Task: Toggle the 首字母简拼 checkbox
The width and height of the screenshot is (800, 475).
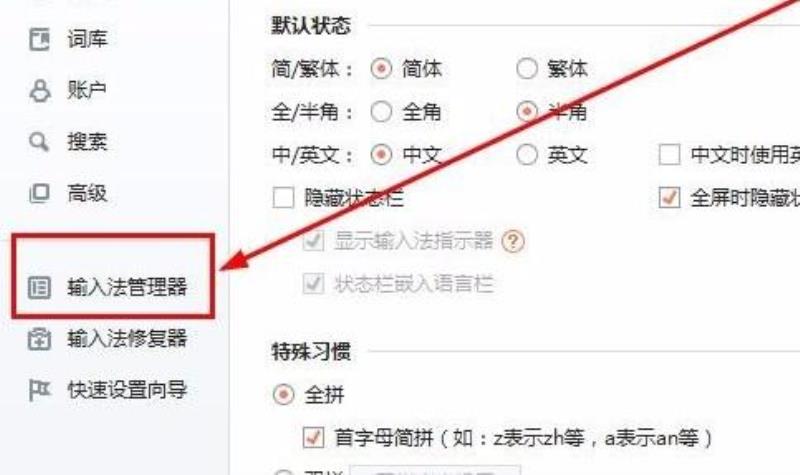Action: point(313,437)
